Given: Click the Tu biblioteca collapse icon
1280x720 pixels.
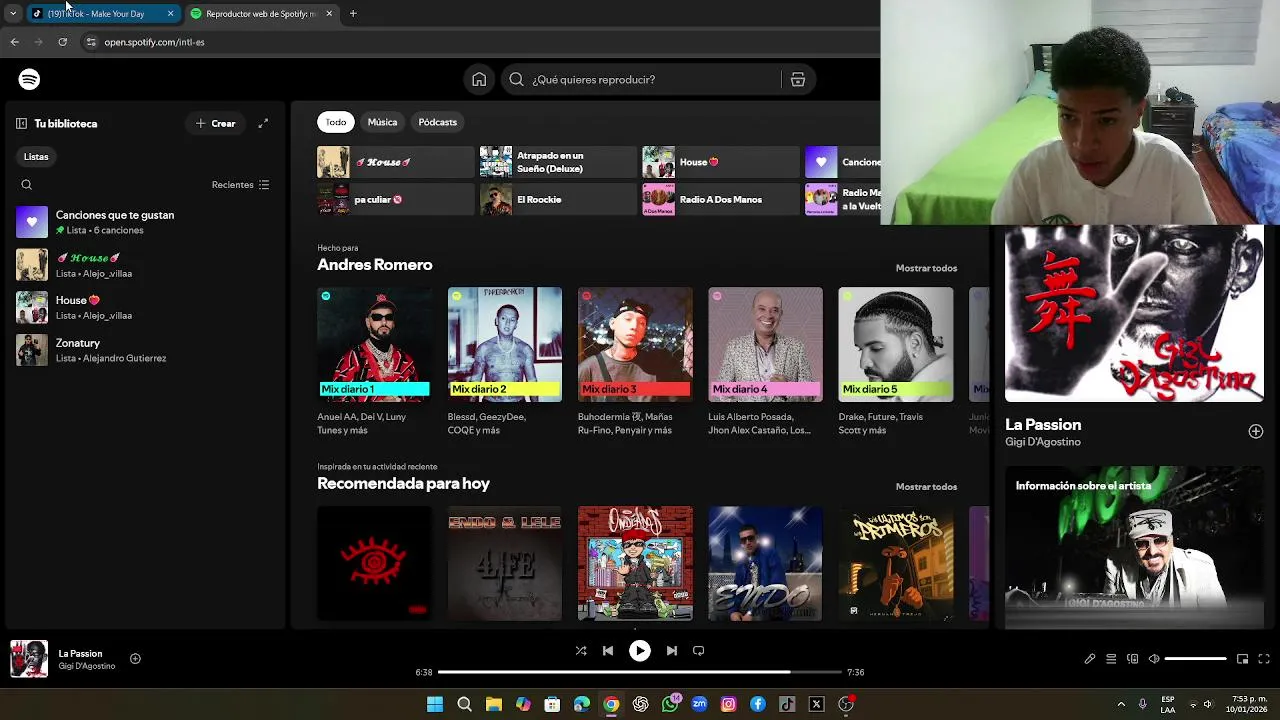Looking at the screenshot, I should tap(21, 124).
